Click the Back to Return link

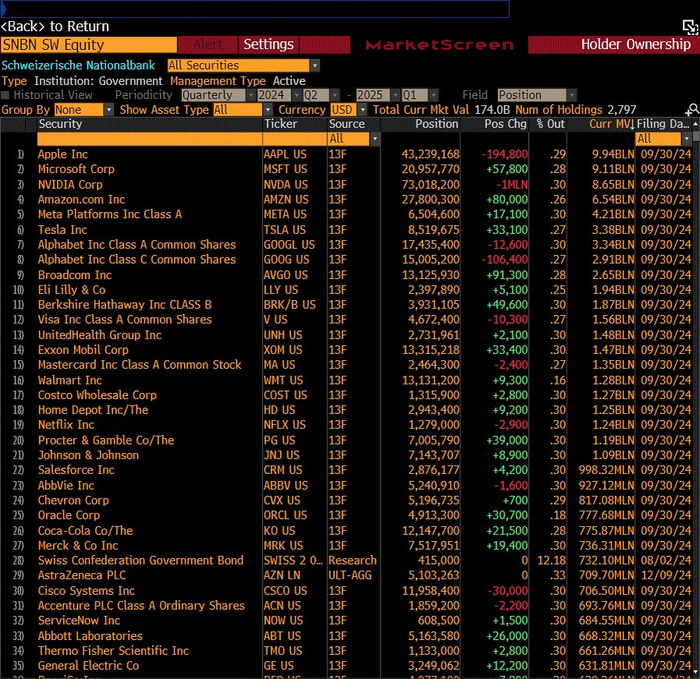point(56,26)
